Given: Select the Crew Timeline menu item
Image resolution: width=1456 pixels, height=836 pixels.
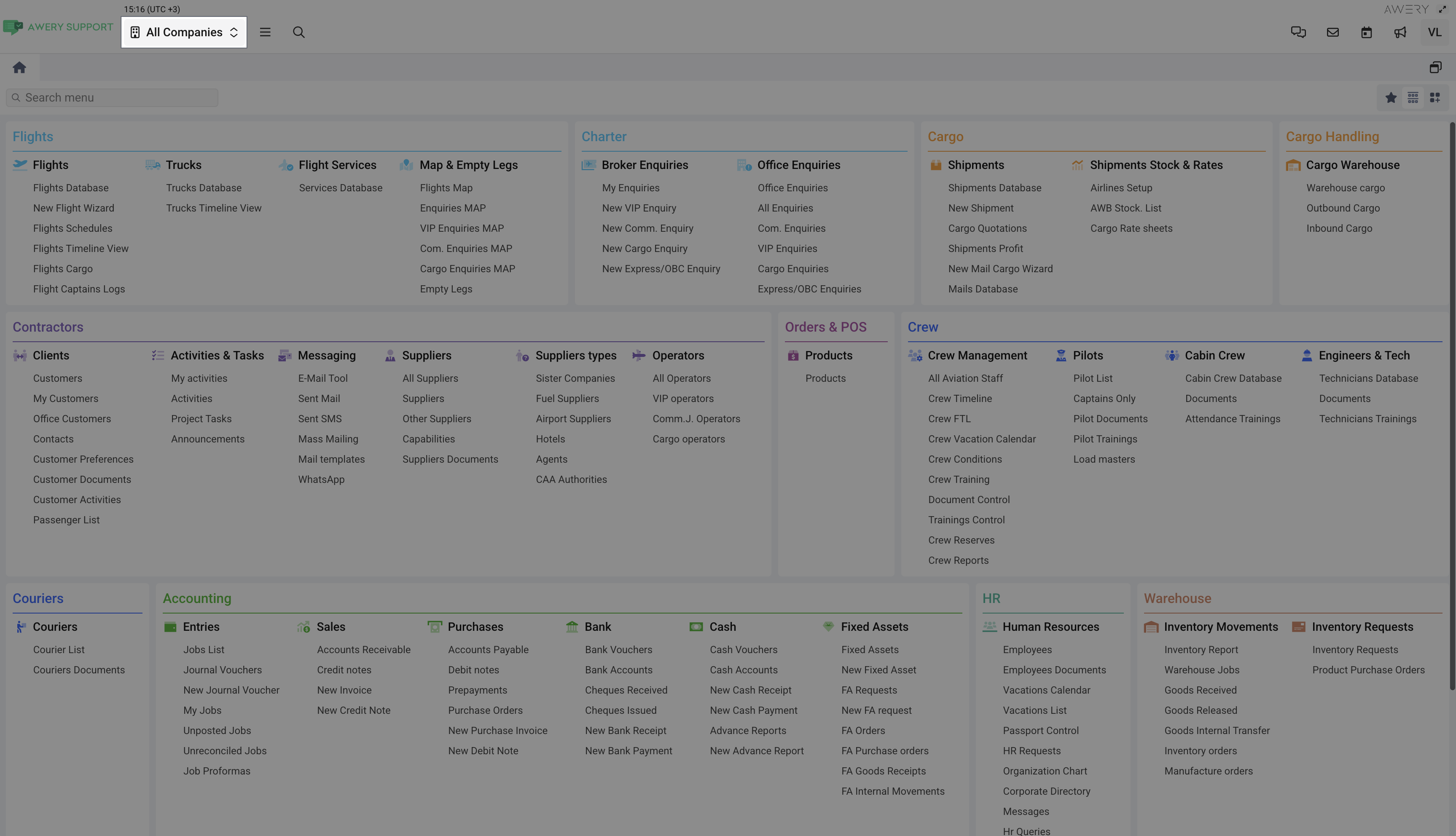Looking at the screenshot, I should tap(960, 399).
